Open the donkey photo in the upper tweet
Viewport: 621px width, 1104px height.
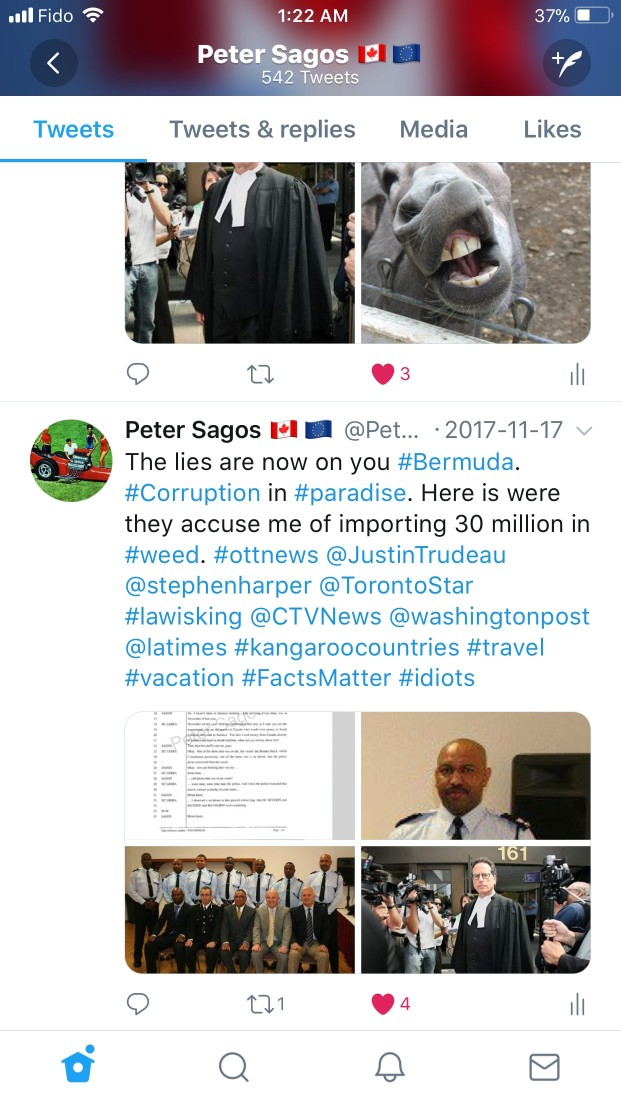coord(476,253)
